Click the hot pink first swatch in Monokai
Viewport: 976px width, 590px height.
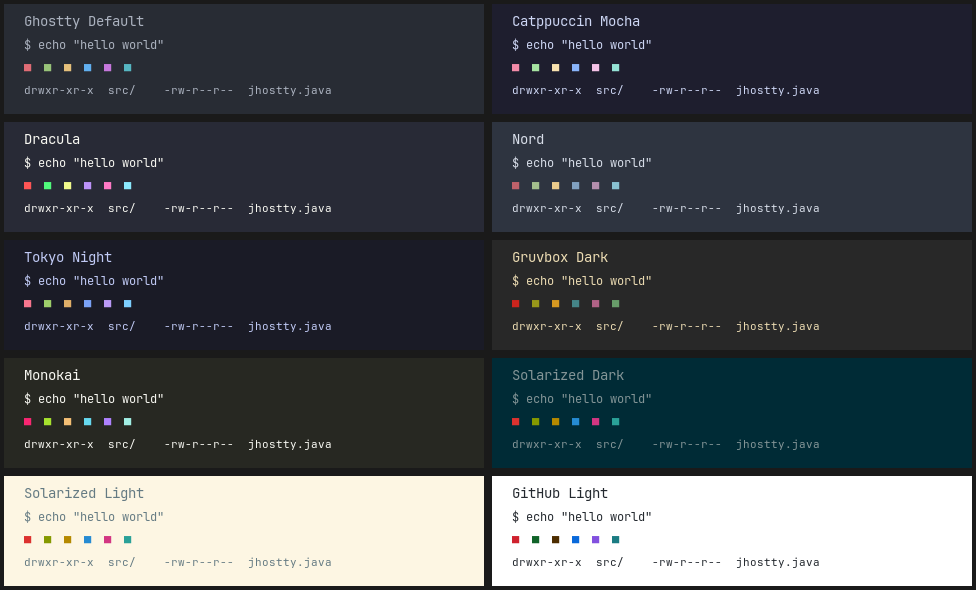27,421
